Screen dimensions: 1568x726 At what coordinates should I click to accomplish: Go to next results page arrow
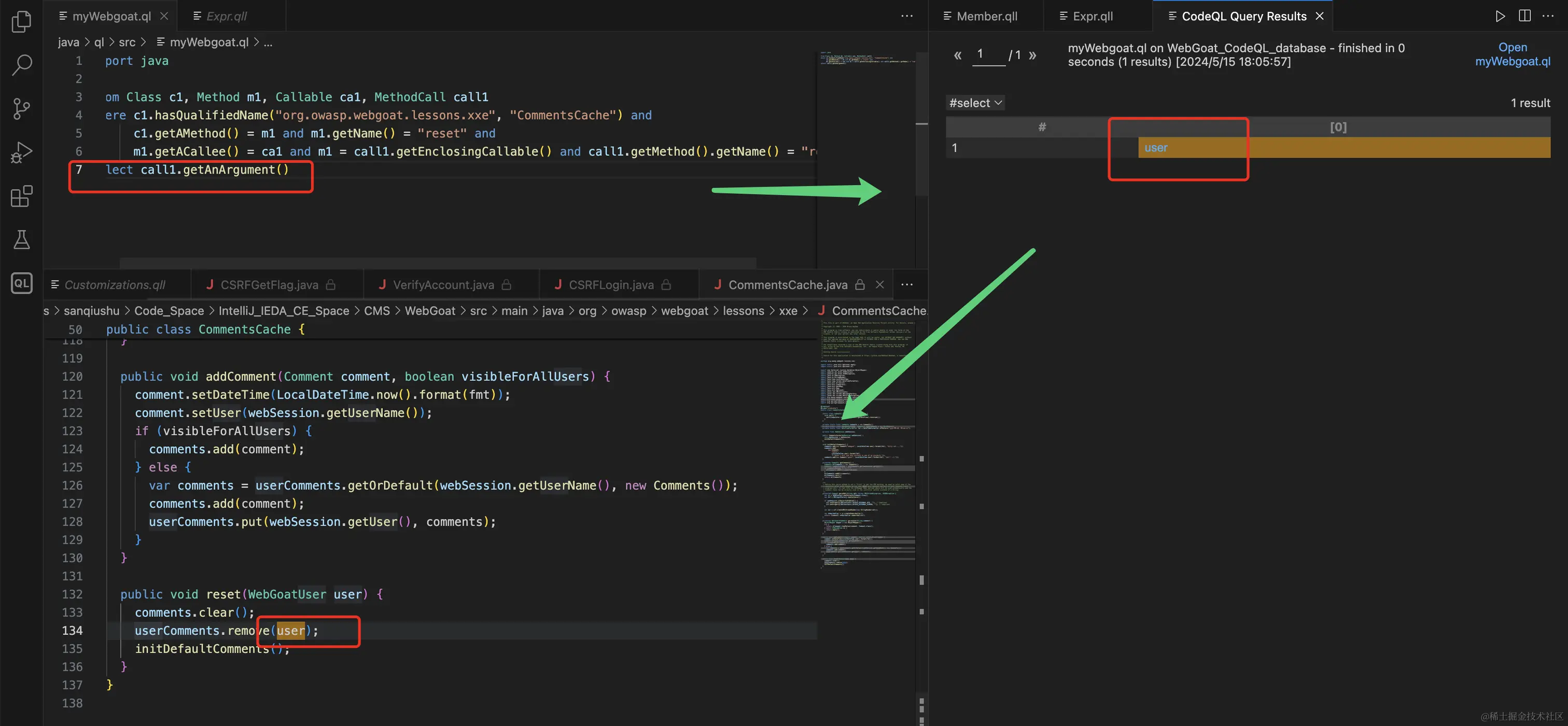tap(1032, 55)
